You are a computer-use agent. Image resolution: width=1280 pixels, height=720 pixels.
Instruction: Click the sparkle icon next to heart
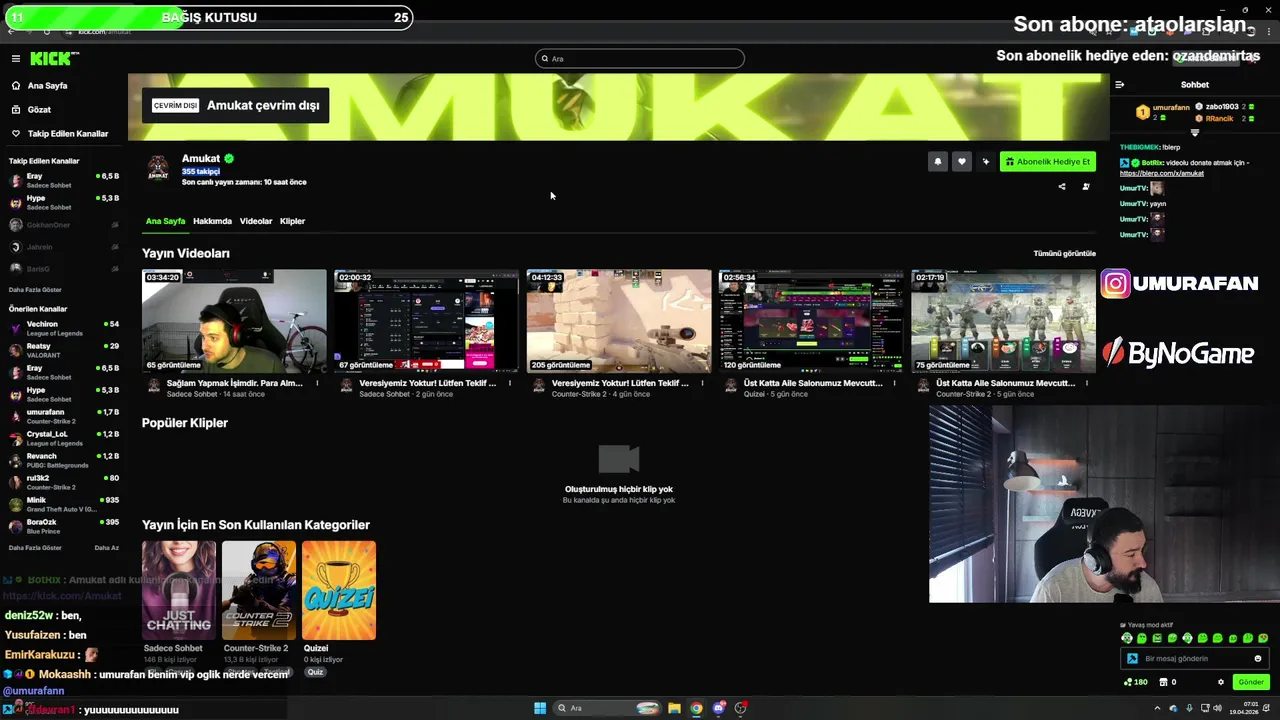click(x=985, y=162)
